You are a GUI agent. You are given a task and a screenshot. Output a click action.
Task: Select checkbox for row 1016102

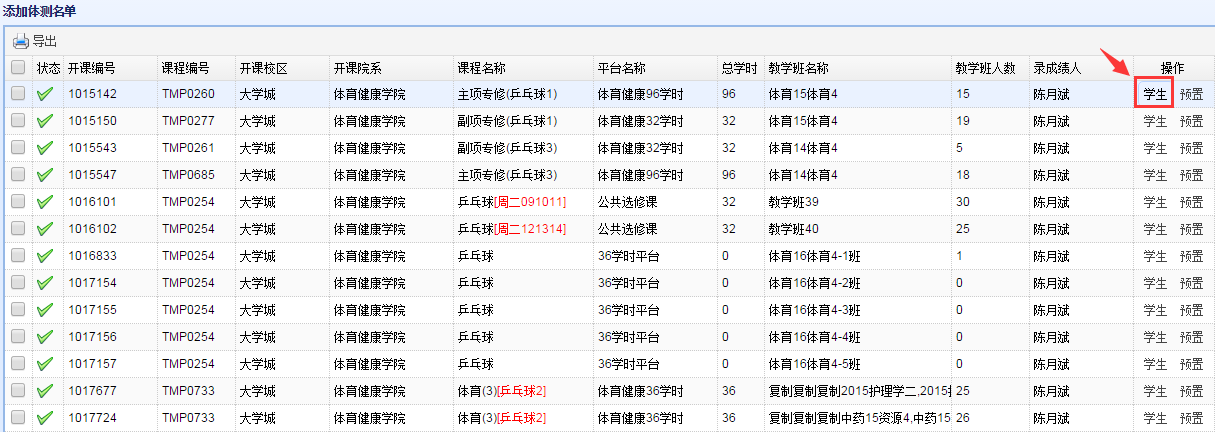18,229
